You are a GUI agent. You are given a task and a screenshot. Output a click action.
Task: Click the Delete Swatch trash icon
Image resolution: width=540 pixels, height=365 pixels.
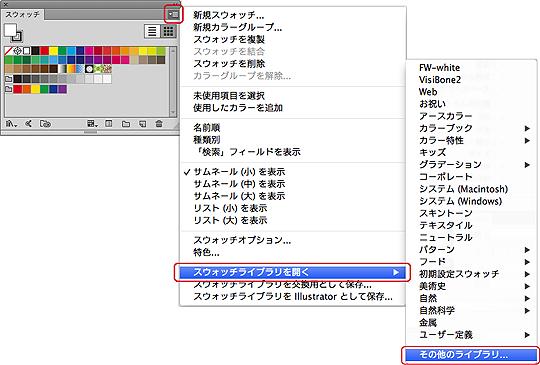click(159, 124)
